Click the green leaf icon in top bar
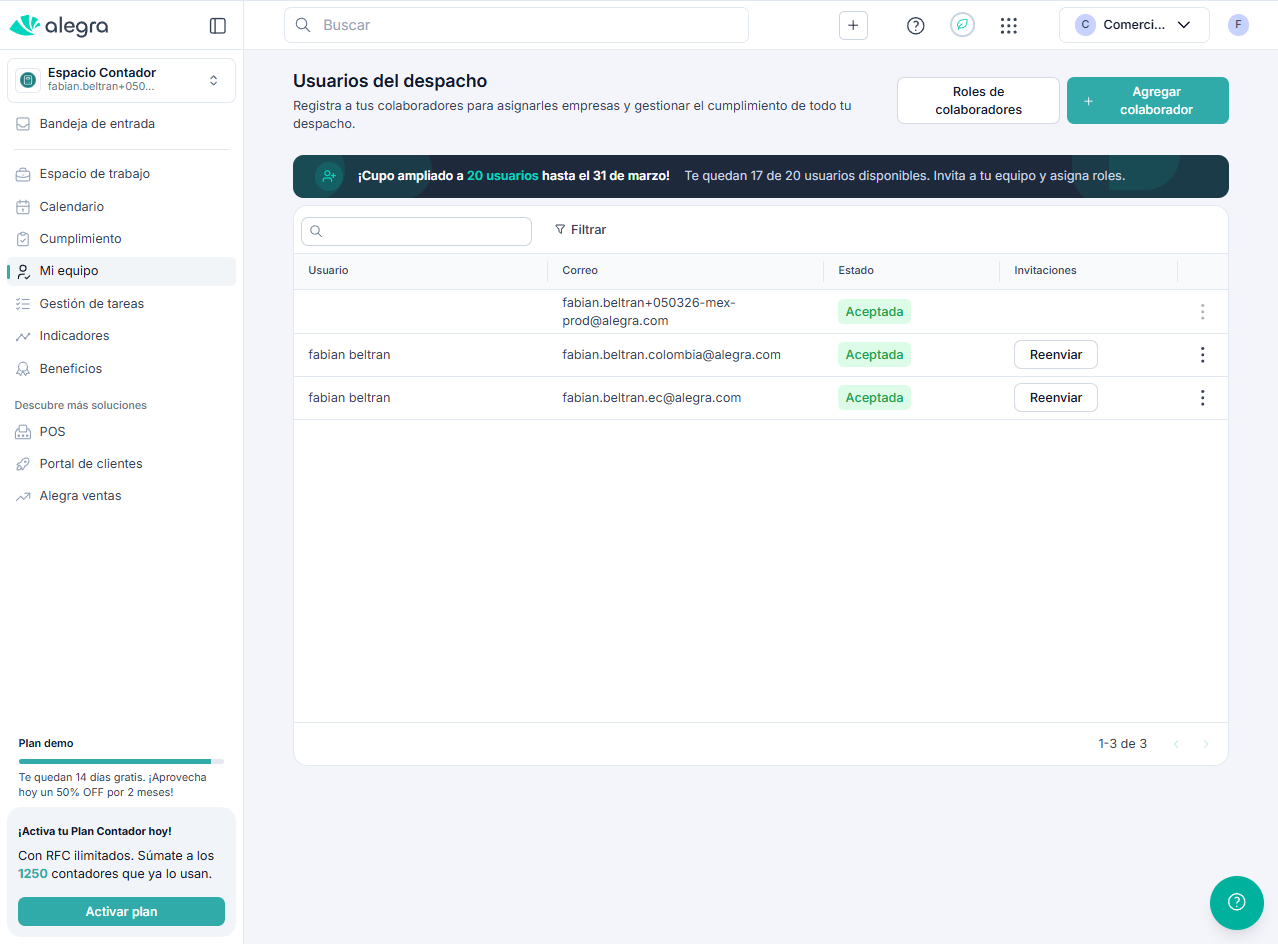Screen dimensions: 1278x944 962,26
